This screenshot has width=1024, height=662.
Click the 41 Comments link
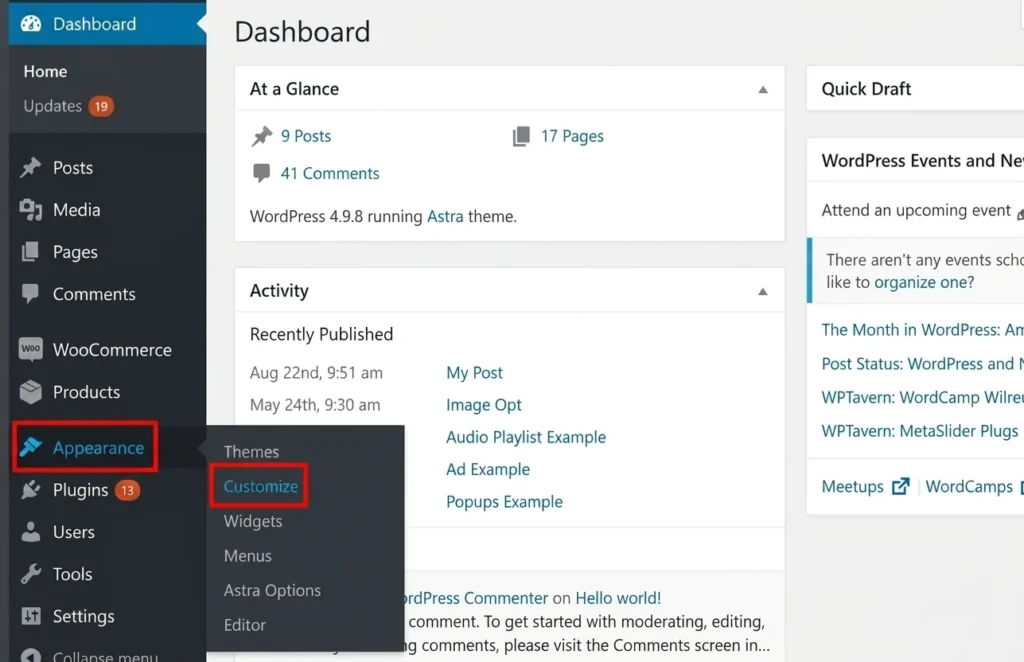click(x=330, y=173)
